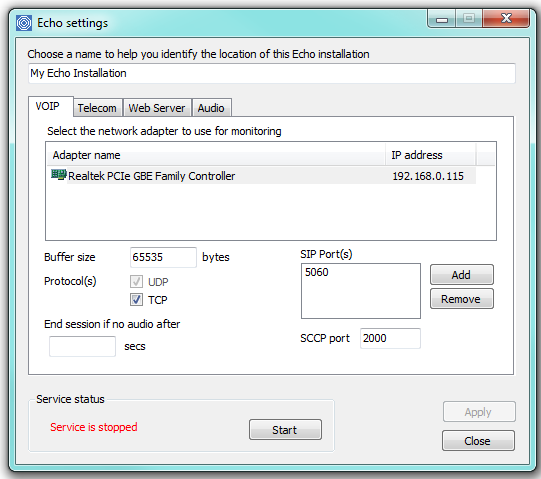Click the Buffer size input field

(163, 257)
